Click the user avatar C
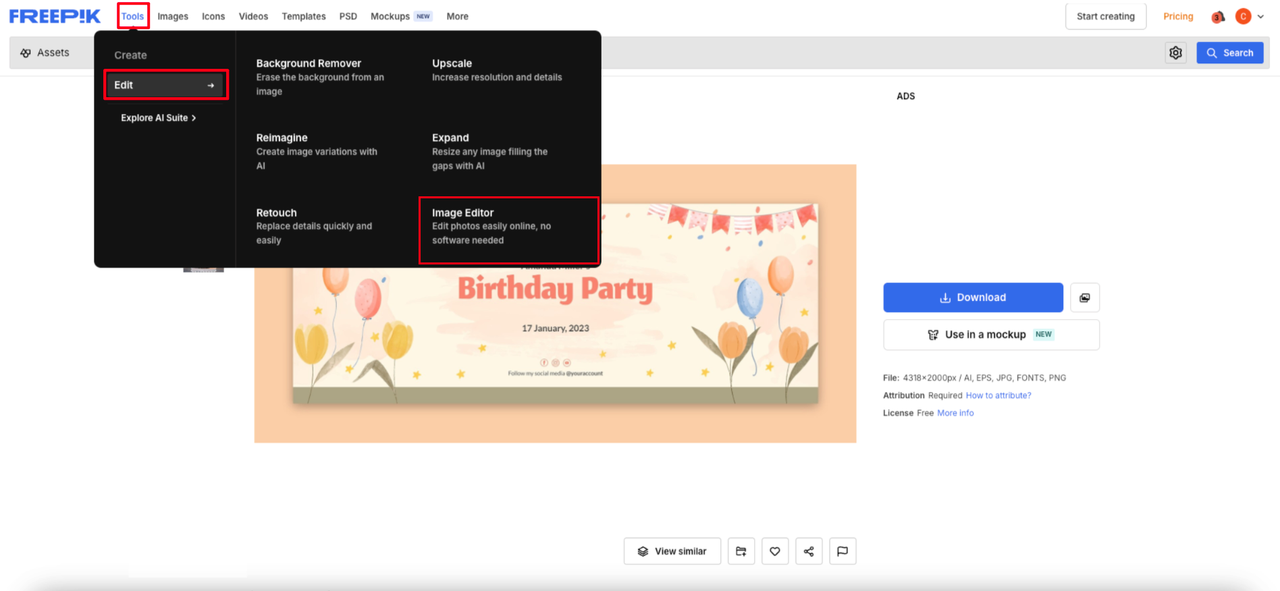This screenshot has width=1280, height=591. [1243, 16]
